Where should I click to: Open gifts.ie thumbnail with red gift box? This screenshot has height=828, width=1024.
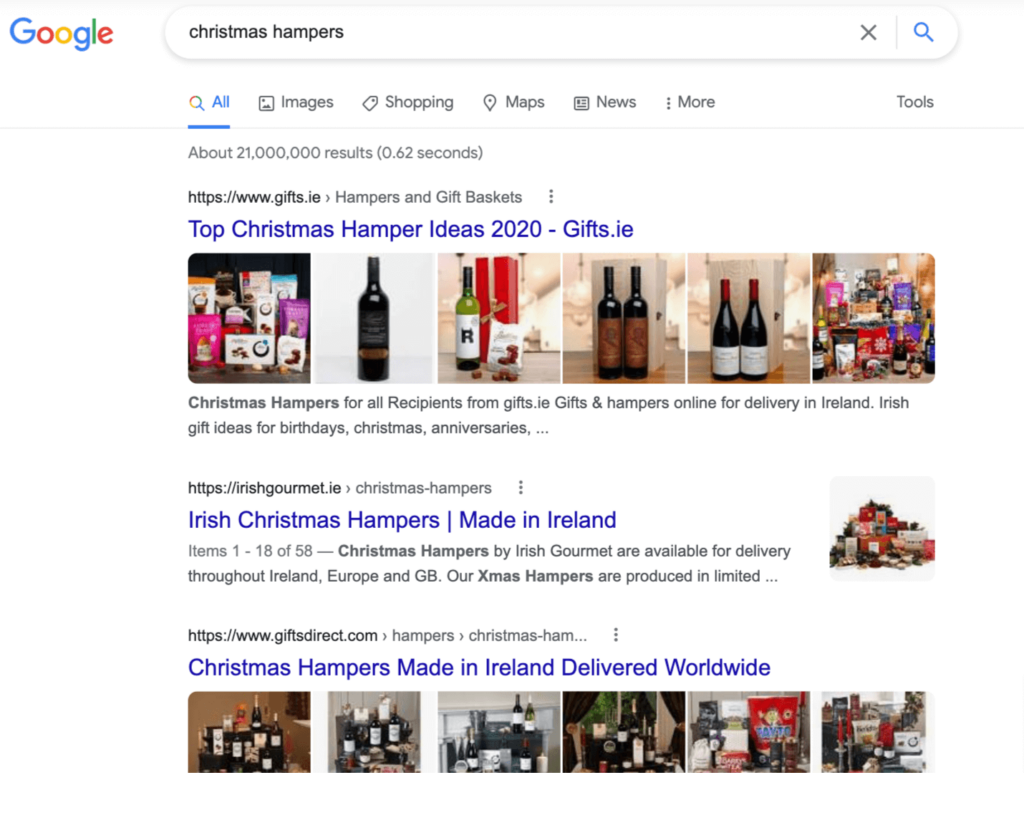coord(499,318)
